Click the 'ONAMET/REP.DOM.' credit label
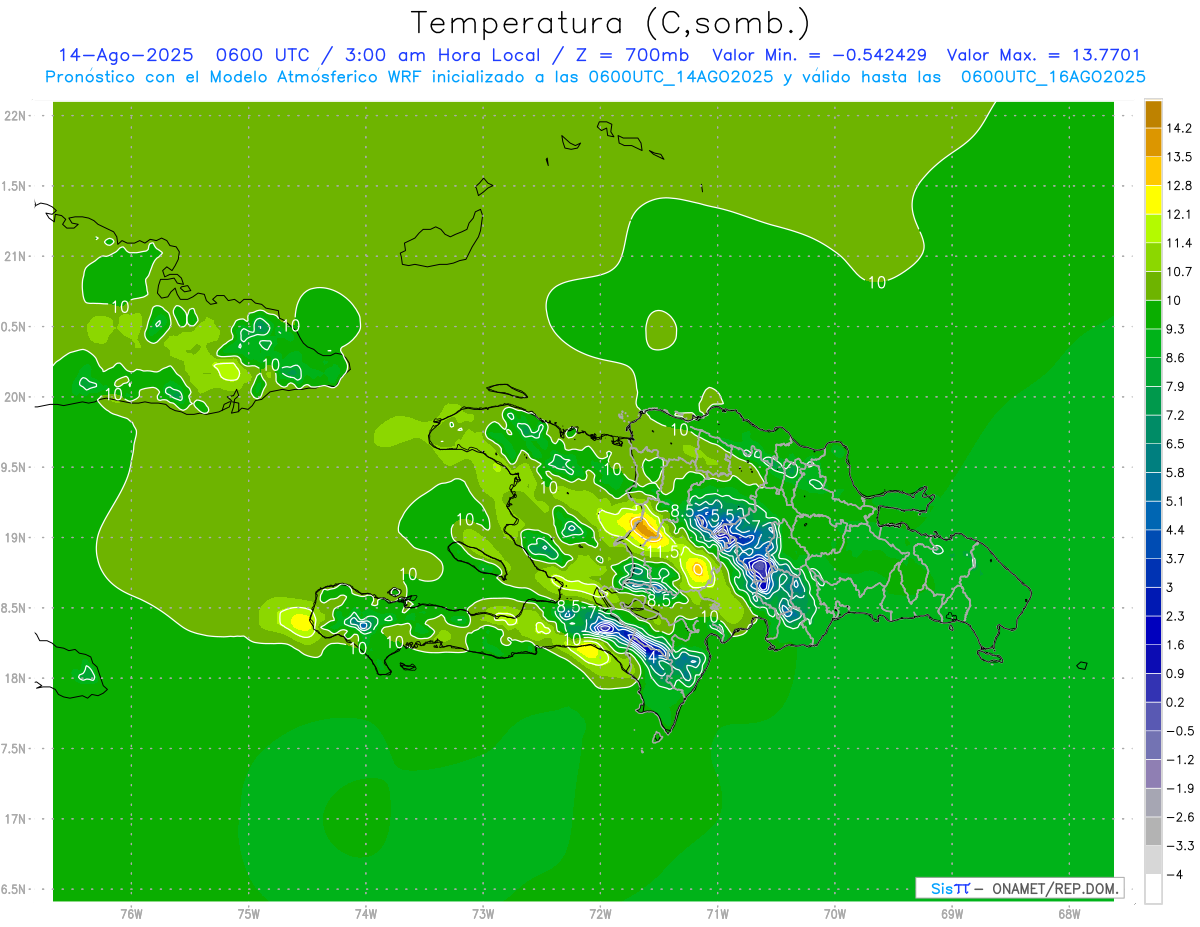The width and height of the screenshot is (1200, 927). coord(1055,888)
